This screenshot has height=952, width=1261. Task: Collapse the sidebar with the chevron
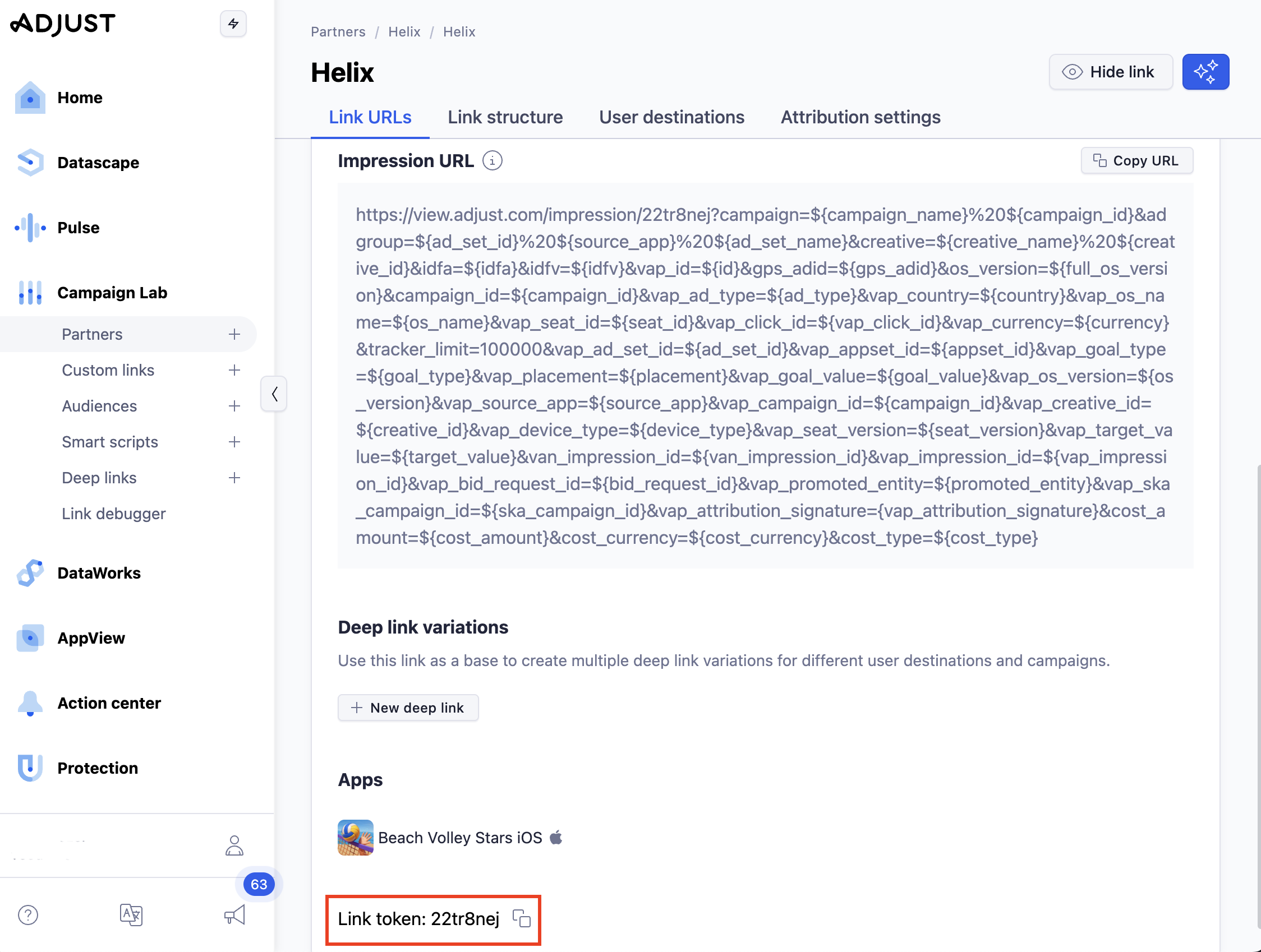tap(274, 393)
